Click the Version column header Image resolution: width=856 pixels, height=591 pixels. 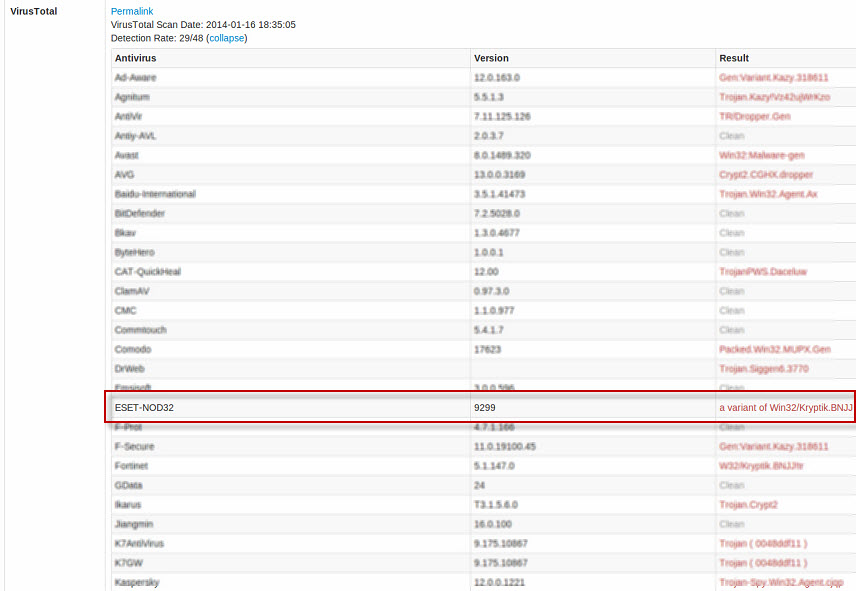(491, 58)
